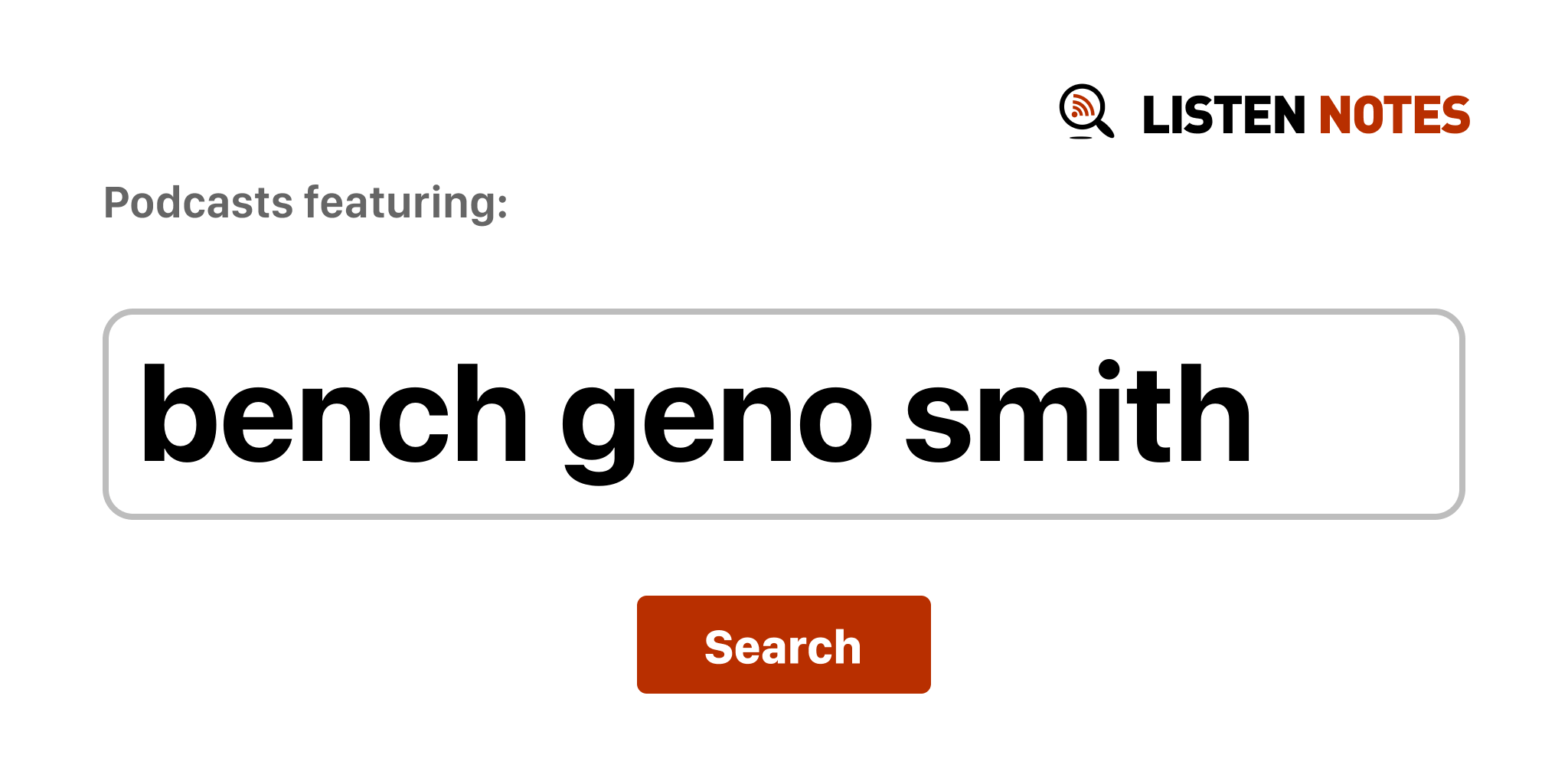Click empty space after "smith" in search box

pos(1355,414)
